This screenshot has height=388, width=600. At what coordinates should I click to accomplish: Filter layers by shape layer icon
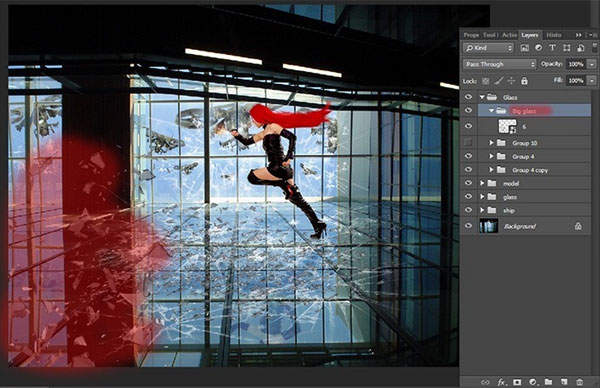coord(567,48)
